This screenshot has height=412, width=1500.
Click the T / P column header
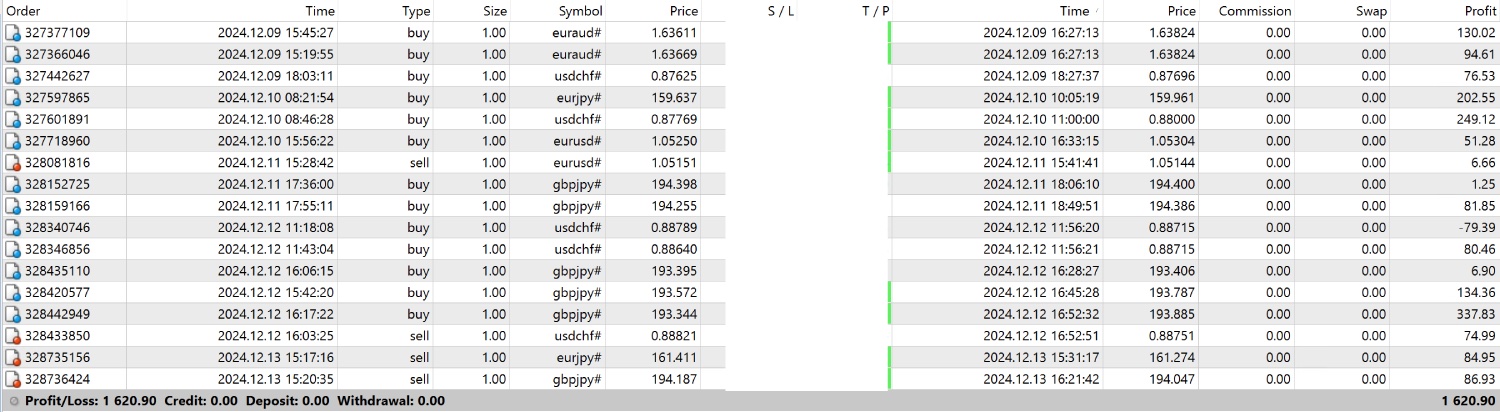(875, 11)
